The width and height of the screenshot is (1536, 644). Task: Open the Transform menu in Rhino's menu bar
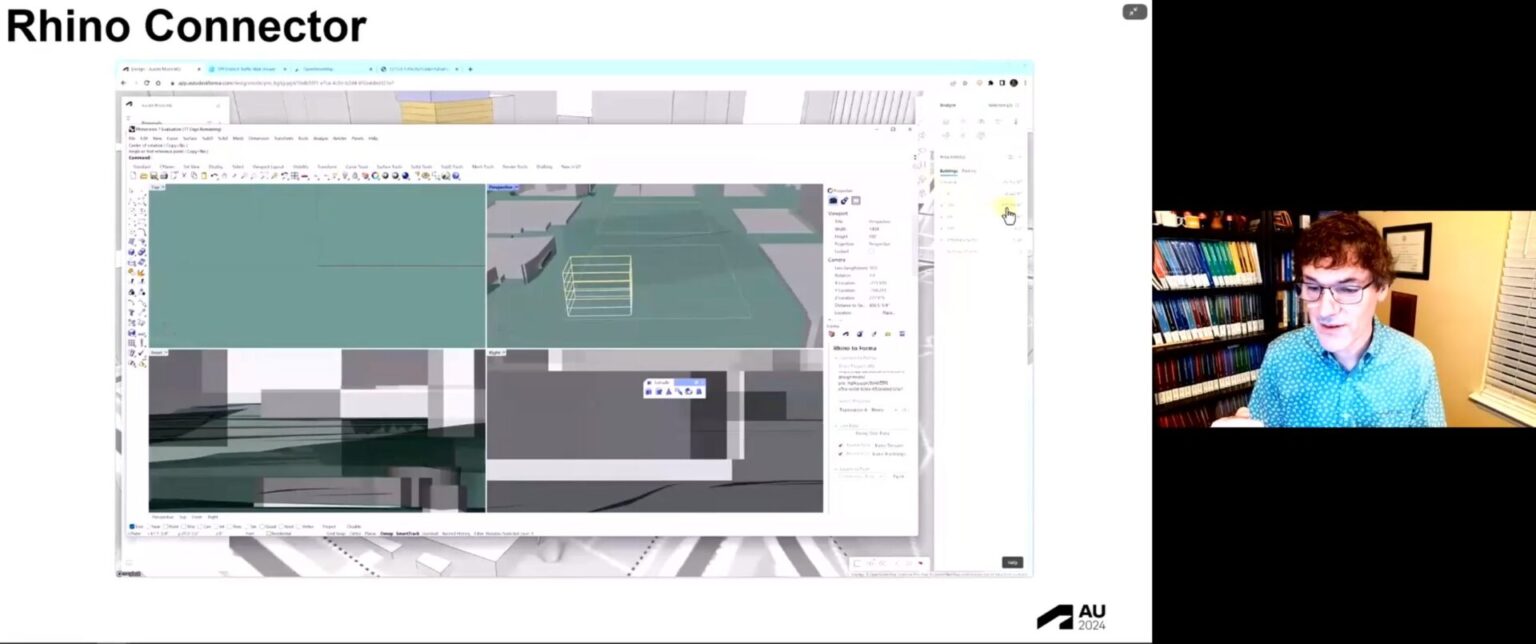tap(282, 139)
